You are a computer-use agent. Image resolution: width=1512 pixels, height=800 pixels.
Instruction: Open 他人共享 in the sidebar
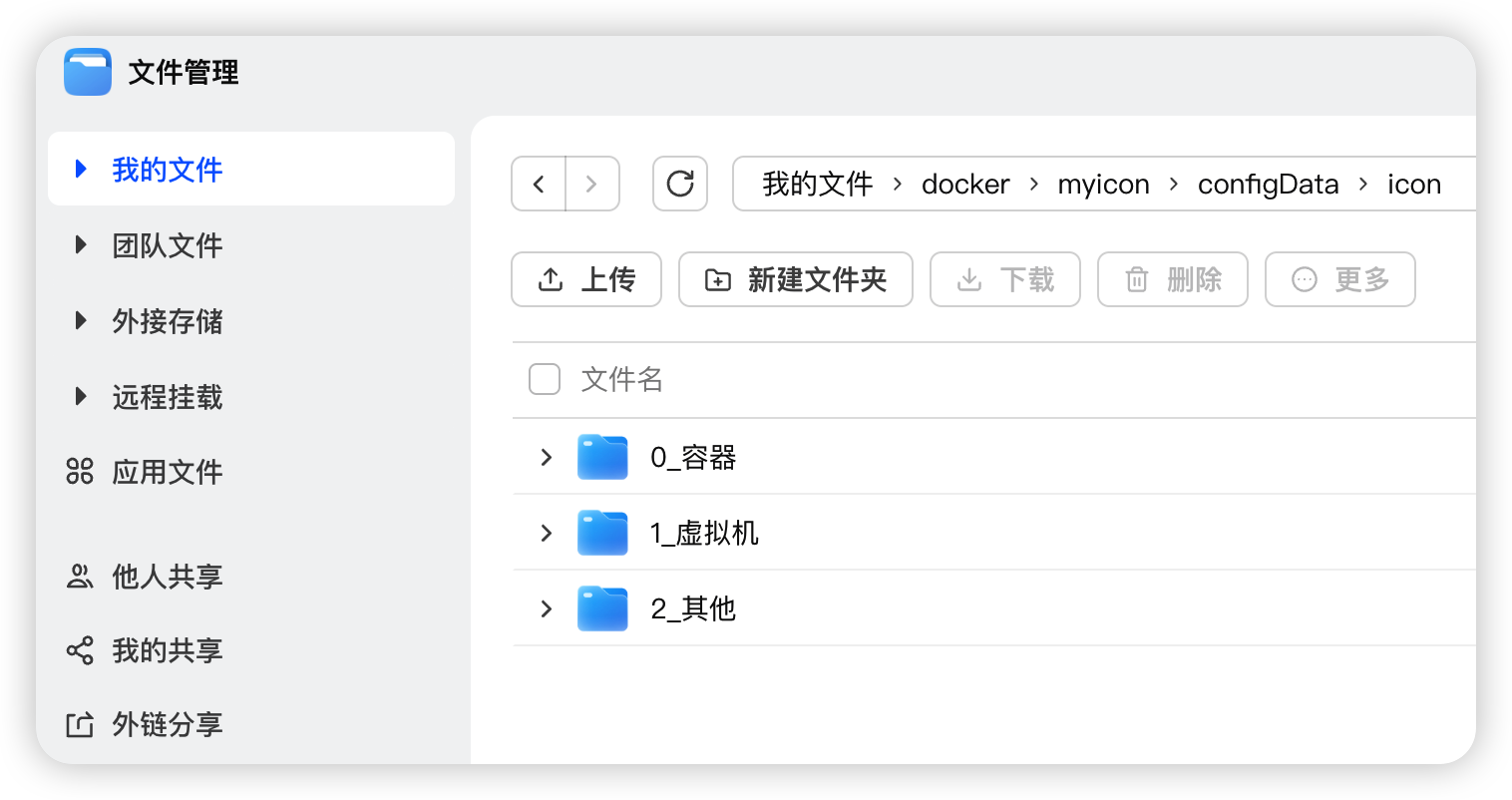[167, 577]
